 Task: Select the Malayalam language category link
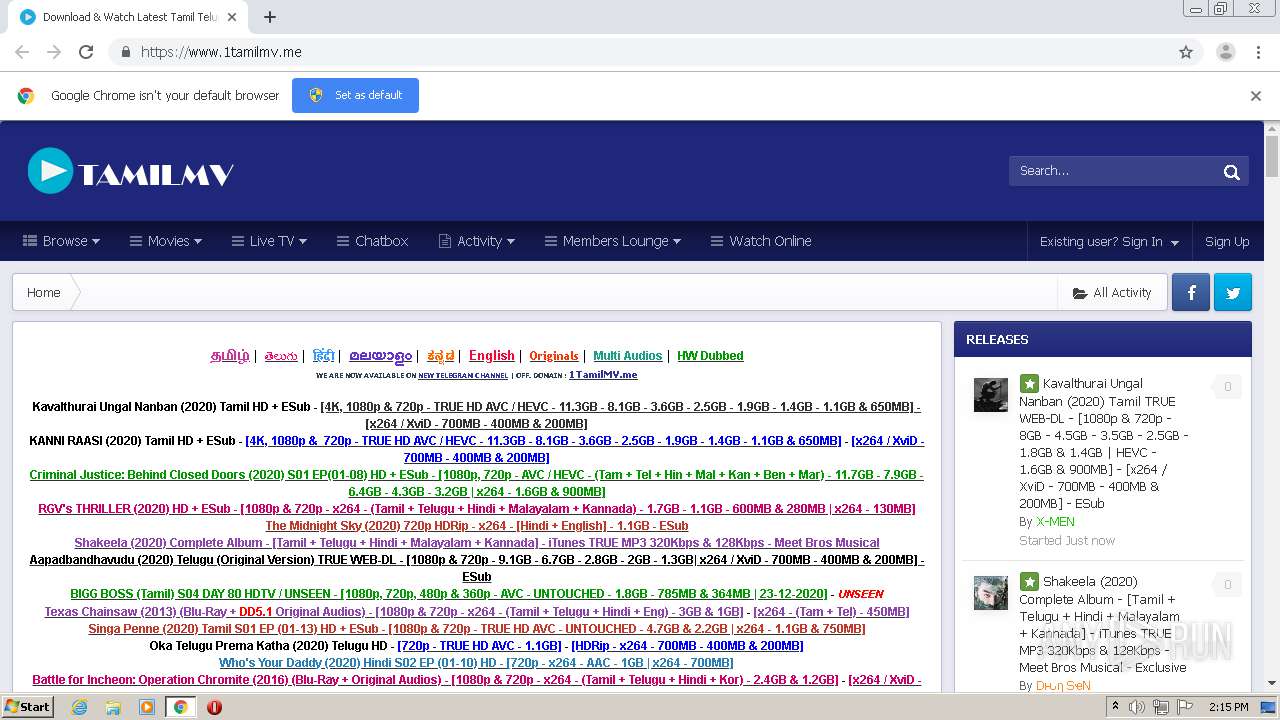click(x=381, y=356)
